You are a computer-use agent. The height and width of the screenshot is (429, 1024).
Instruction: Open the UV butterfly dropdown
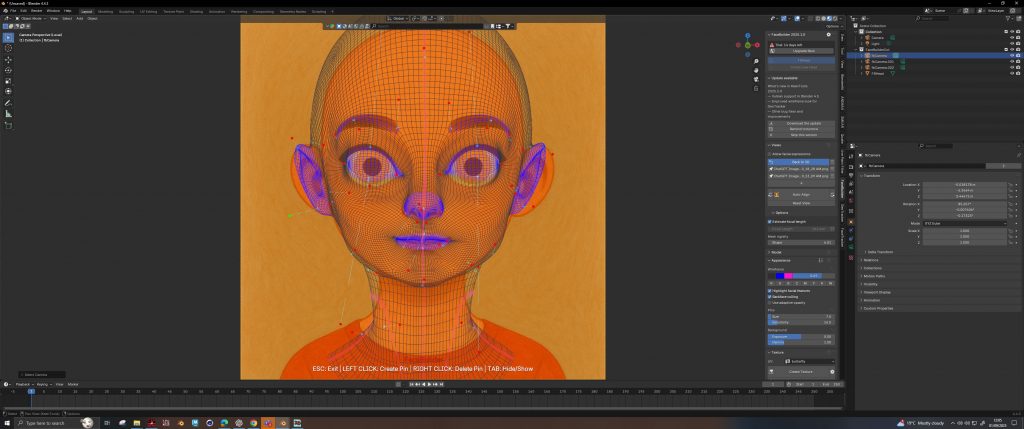point(809,361)
